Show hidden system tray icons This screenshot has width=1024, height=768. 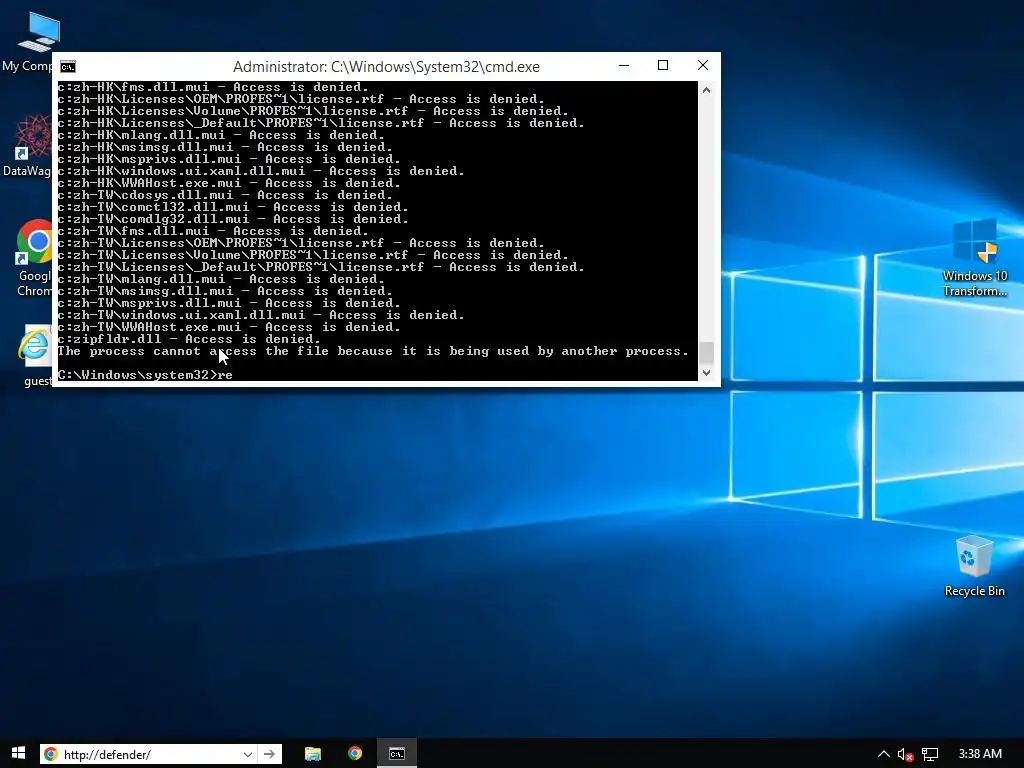pos(883,754)
